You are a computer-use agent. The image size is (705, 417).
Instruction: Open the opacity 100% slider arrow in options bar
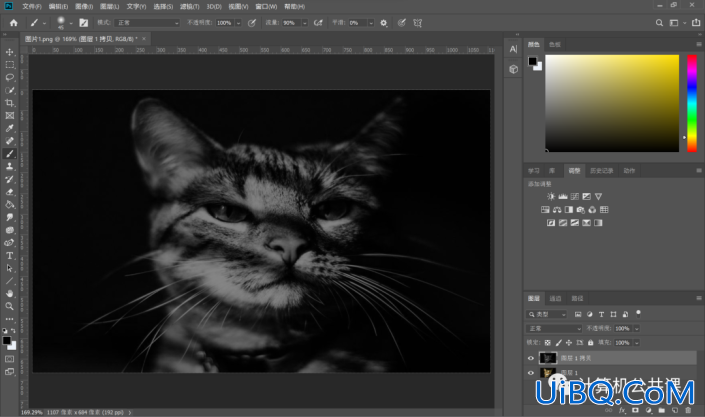pos(238,22)
